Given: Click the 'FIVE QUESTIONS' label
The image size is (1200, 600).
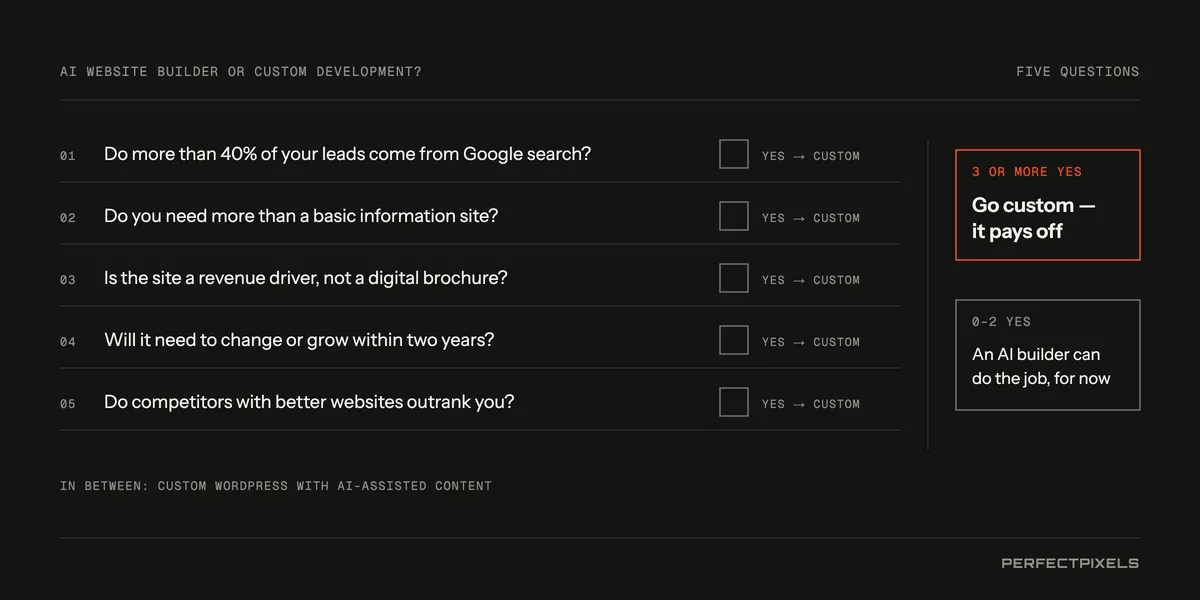Looking at the screenshot, I should [x=1078, y=72].
